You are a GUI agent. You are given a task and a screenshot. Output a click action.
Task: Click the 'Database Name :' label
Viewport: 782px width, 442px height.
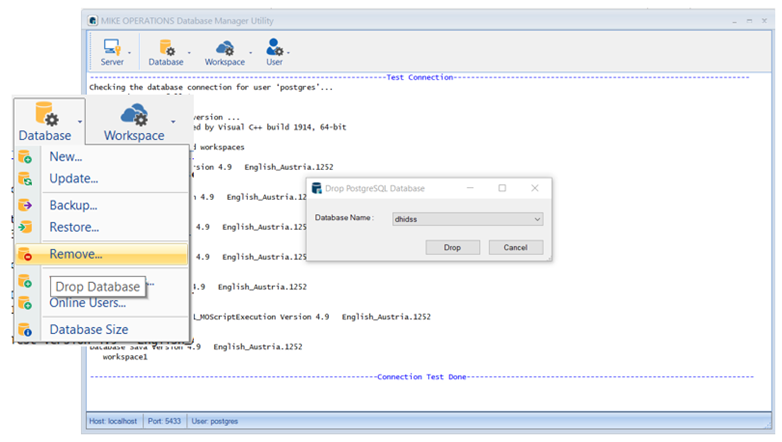[344, 218]
